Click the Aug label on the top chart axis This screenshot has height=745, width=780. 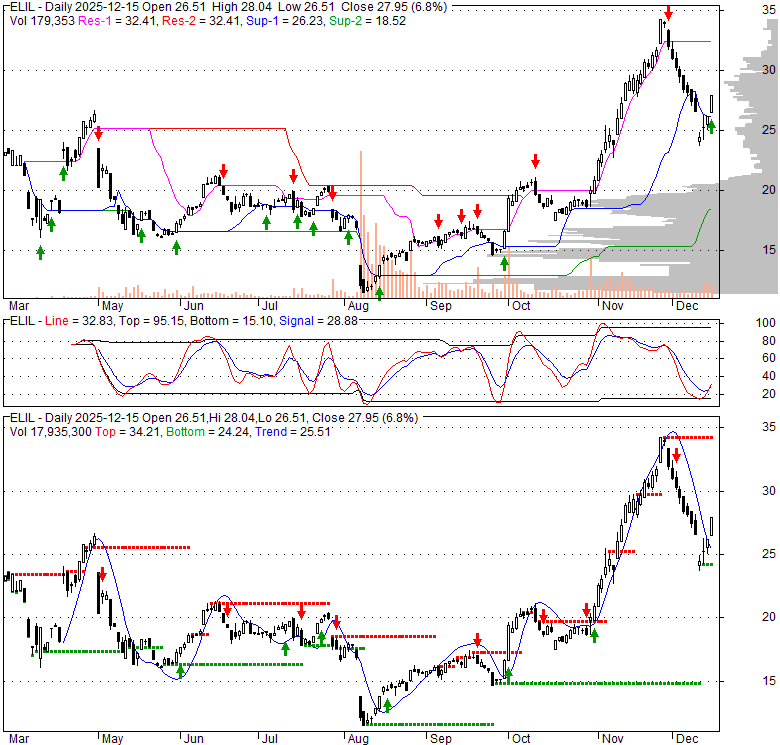point(358,305)
